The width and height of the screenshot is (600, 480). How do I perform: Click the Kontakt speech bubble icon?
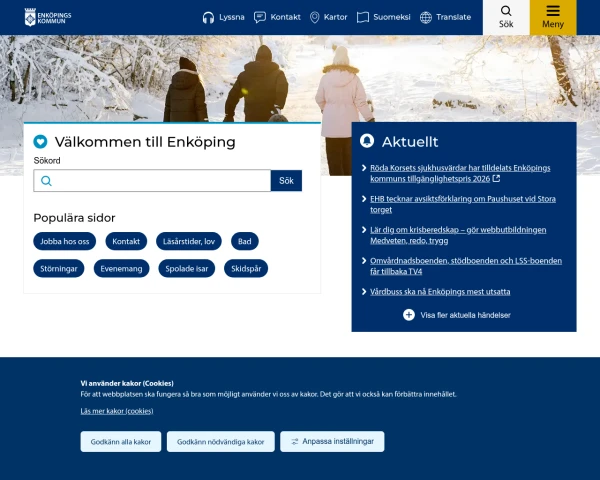260,17
